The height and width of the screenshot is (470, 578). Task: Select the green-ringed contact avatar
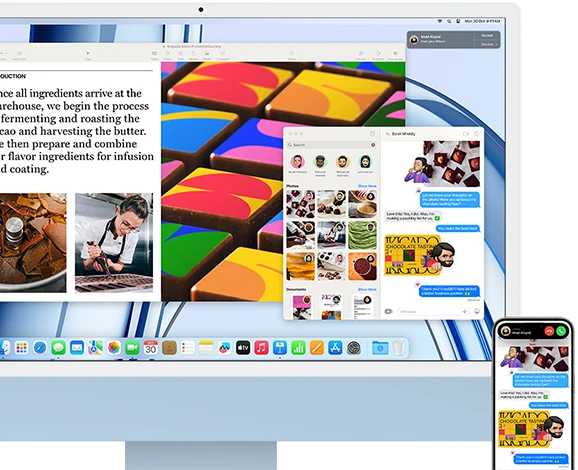[x=320, y=161]
